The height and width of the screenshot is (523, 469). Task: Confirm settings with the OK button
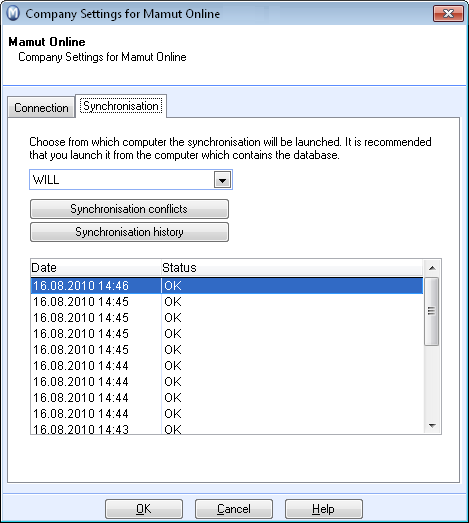click(x=144, y=509)
